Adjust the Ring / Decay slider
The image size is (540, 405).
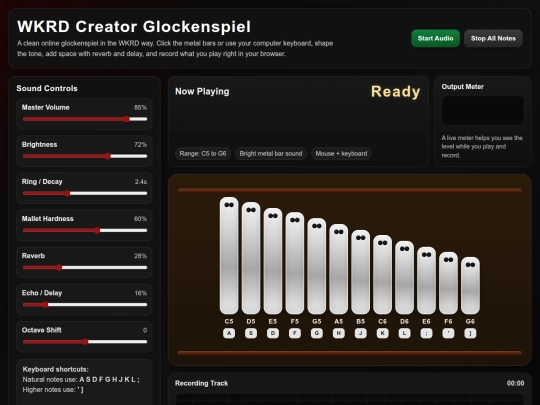[x=85, y=194]
